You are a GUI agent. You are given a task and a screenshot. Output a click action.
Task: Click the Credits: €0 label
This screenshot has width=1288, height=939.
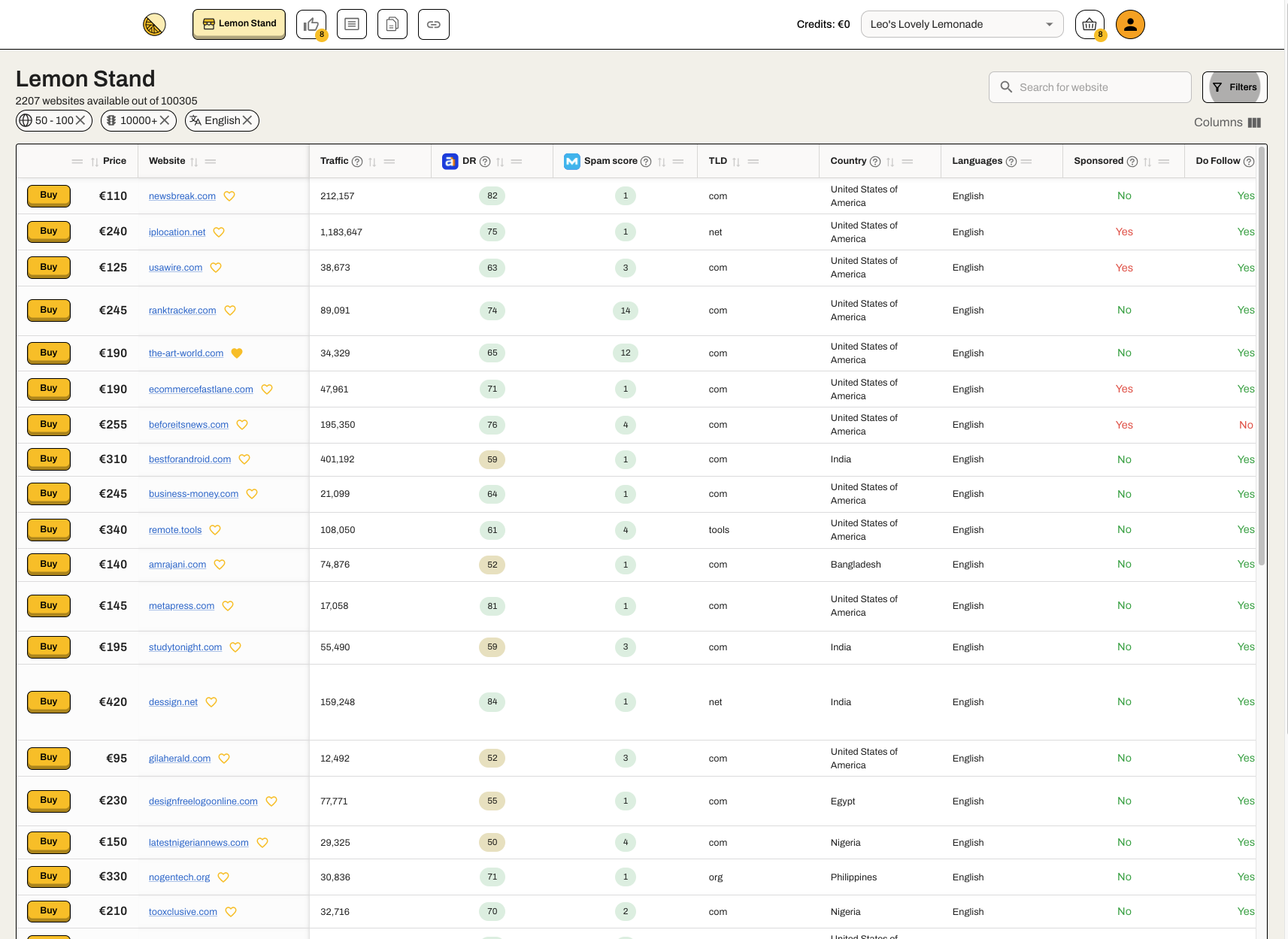click(823, 24)
